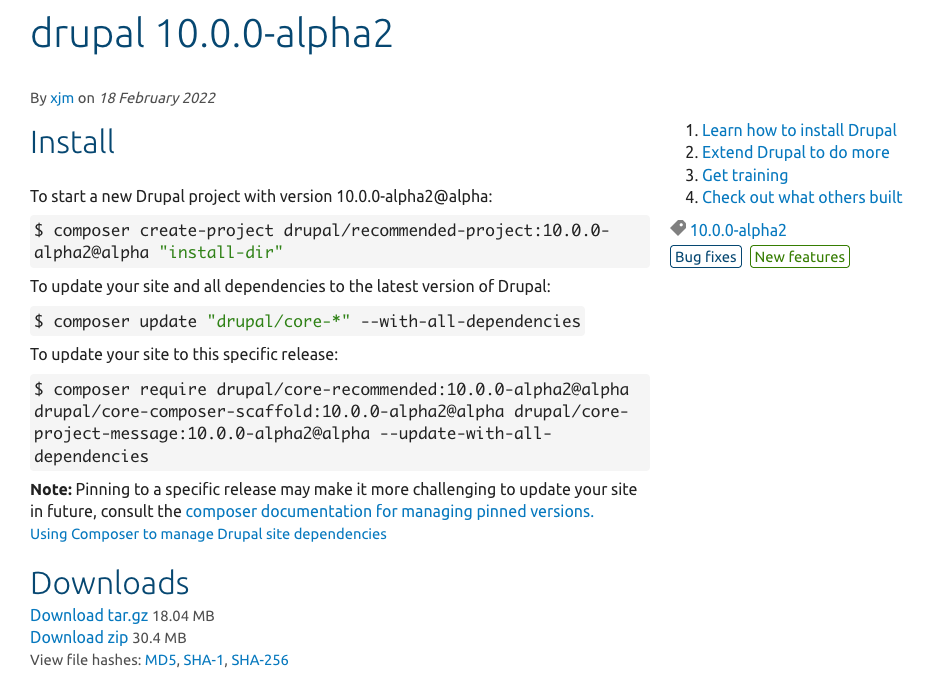
Task: View the MD5 file hash
Action: [160, 660]
